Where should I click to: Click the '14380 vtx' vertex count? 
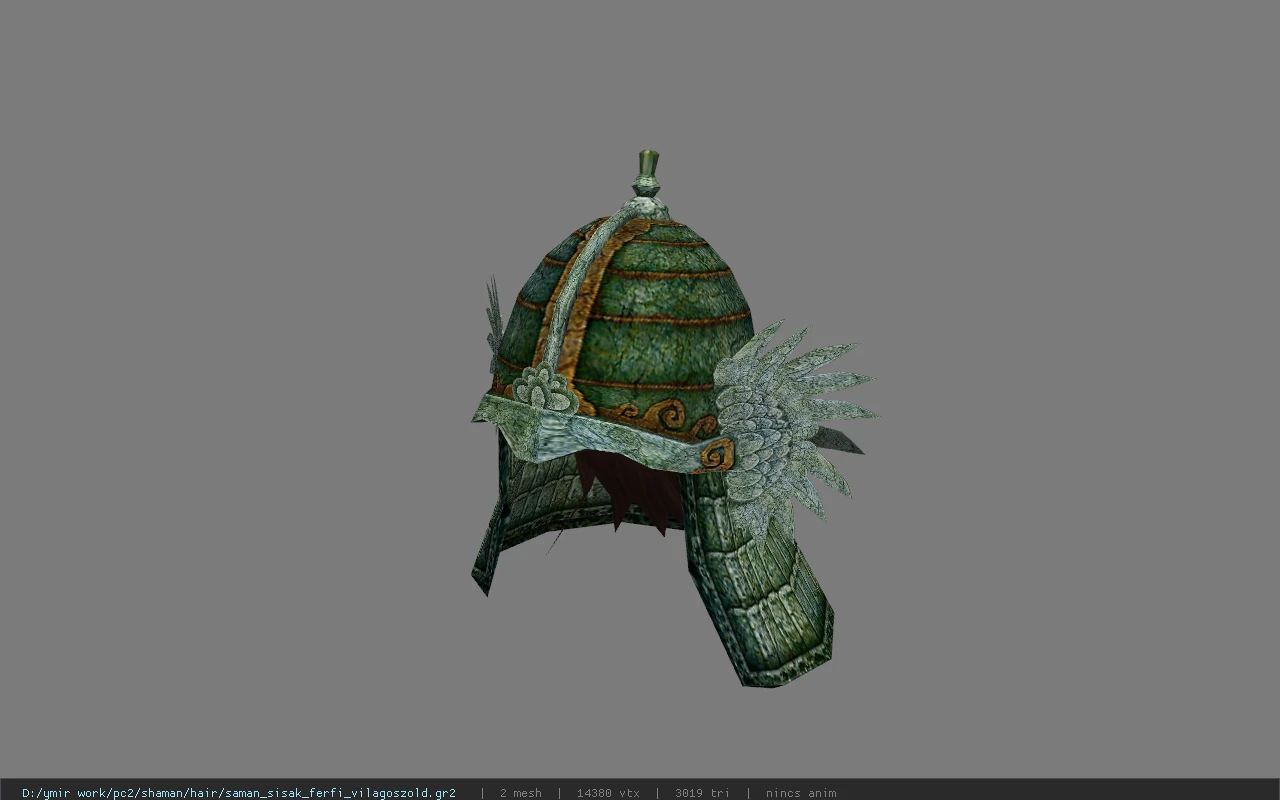608,793
